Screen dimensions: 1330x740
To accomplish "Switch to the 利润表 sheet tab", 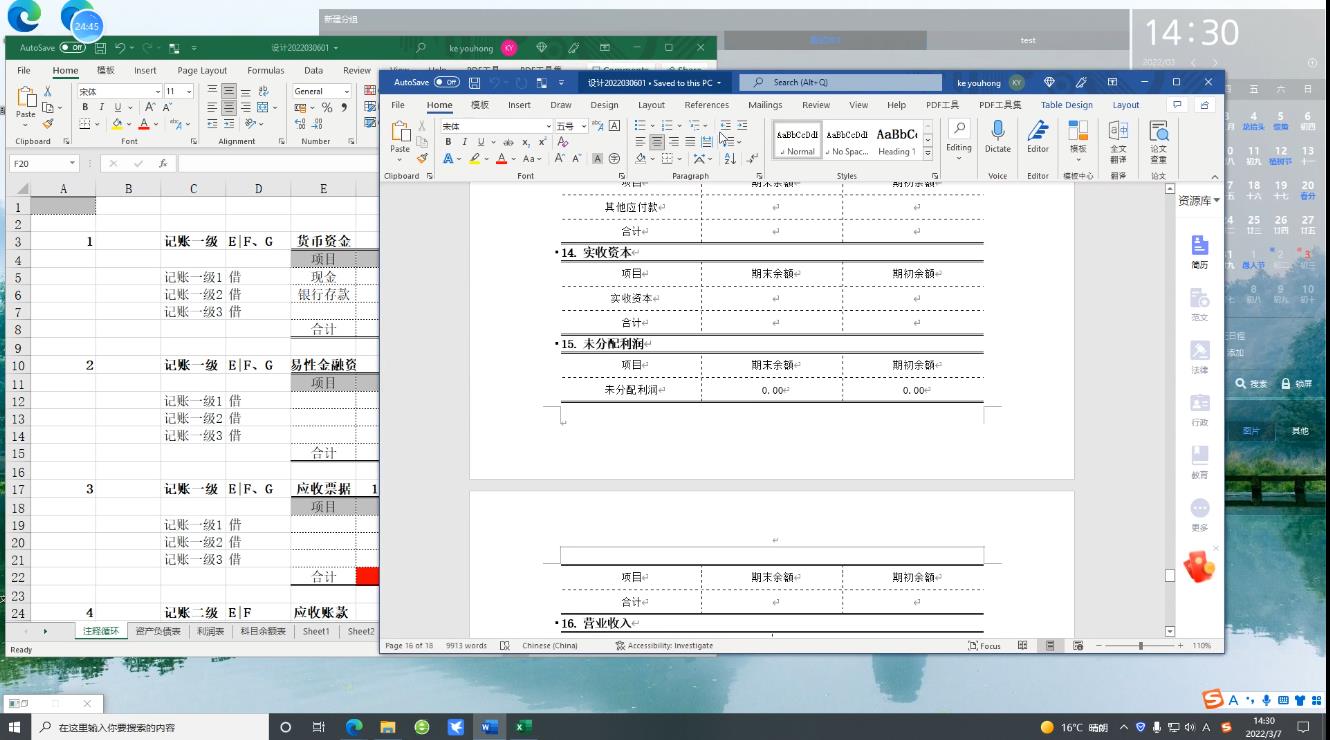I will click(x=210, y=632).
